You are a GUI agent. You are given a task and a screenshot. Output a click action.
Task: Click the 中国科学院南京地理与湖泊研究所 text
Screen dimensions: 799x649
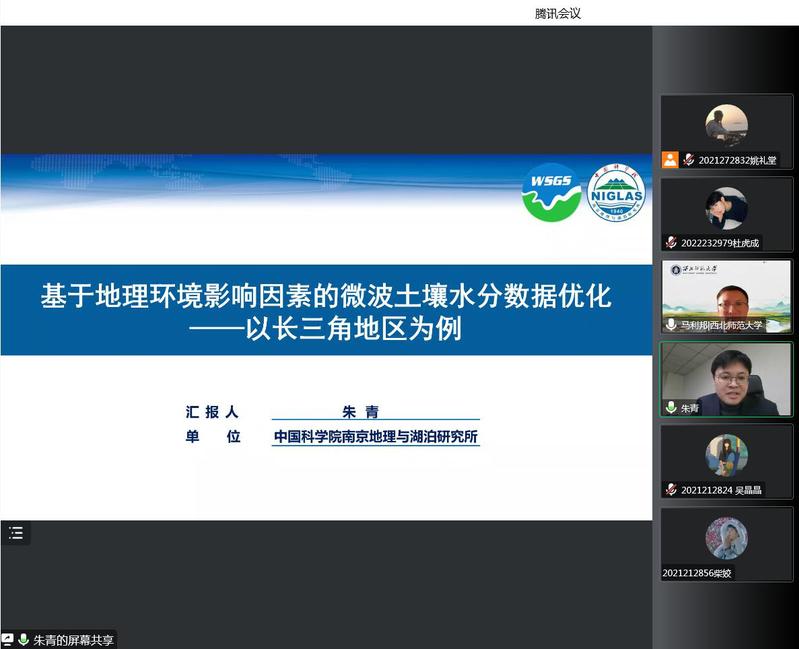pyautogui.click(x=376, y=437)
